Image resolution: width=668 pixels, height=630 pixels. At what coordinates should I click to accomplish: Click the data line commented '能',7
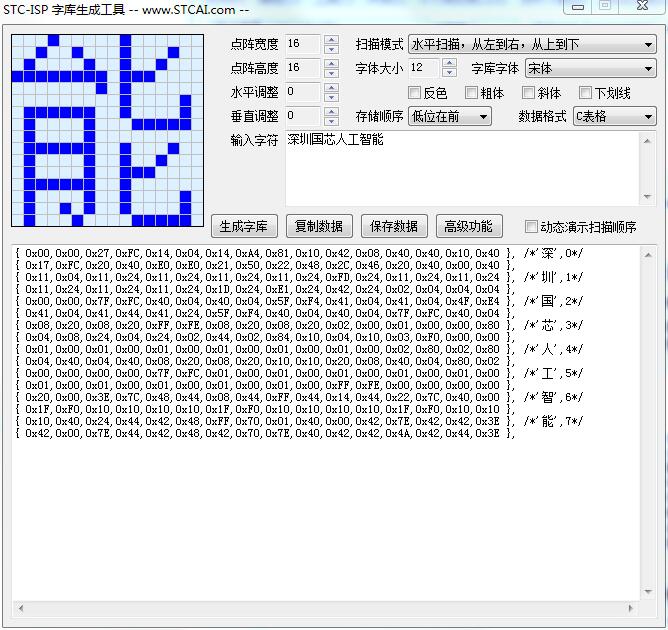298,421
